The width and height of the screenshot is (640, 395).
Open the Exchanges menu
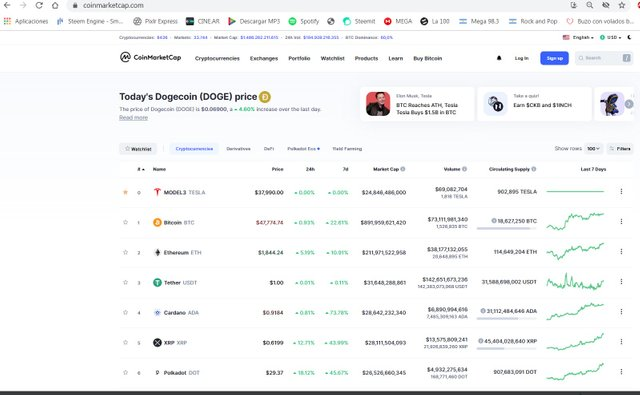pos(264,58)
